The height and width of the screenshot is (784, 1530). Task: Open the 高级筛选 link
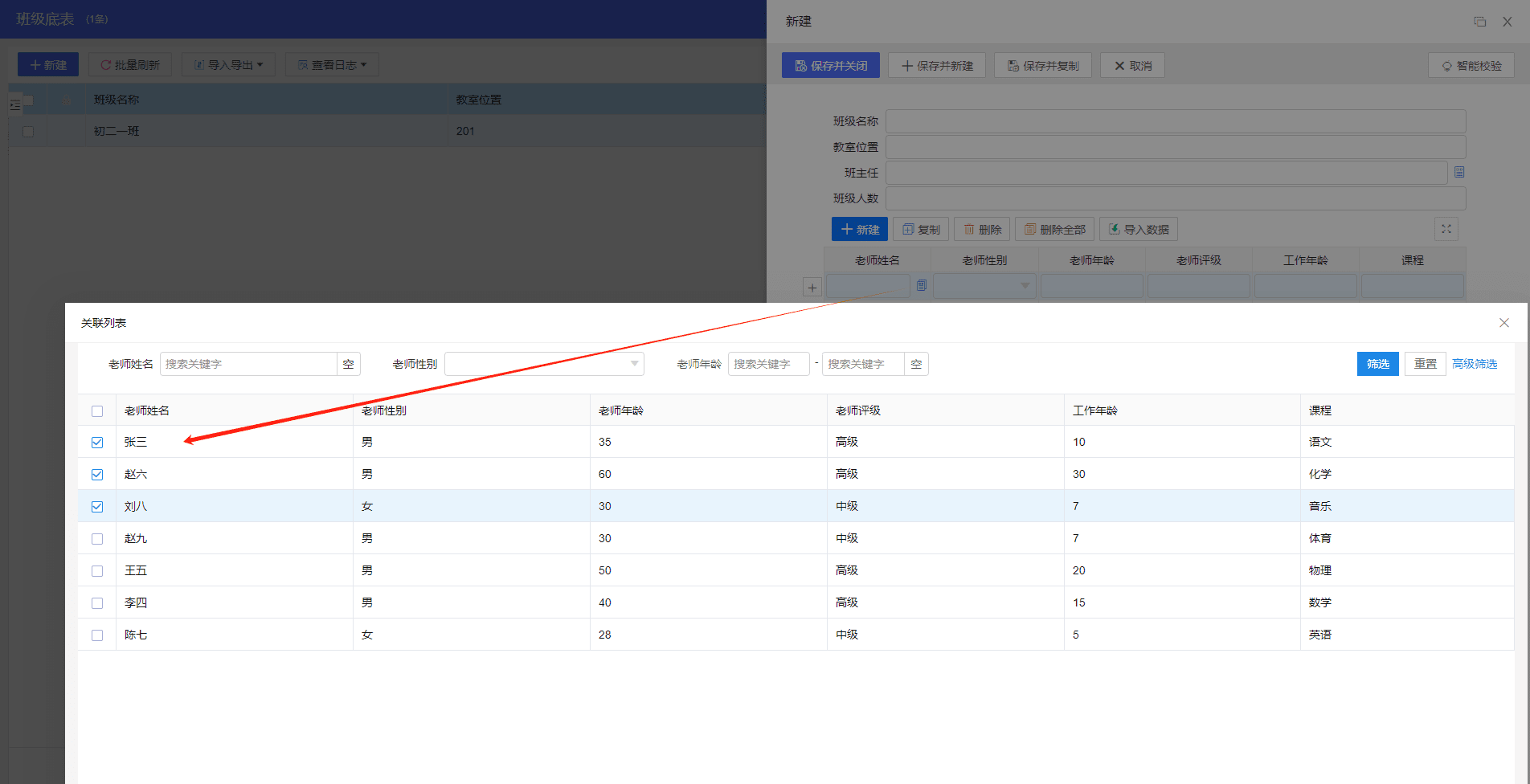pyautogui.click(x=1475, y=364)
